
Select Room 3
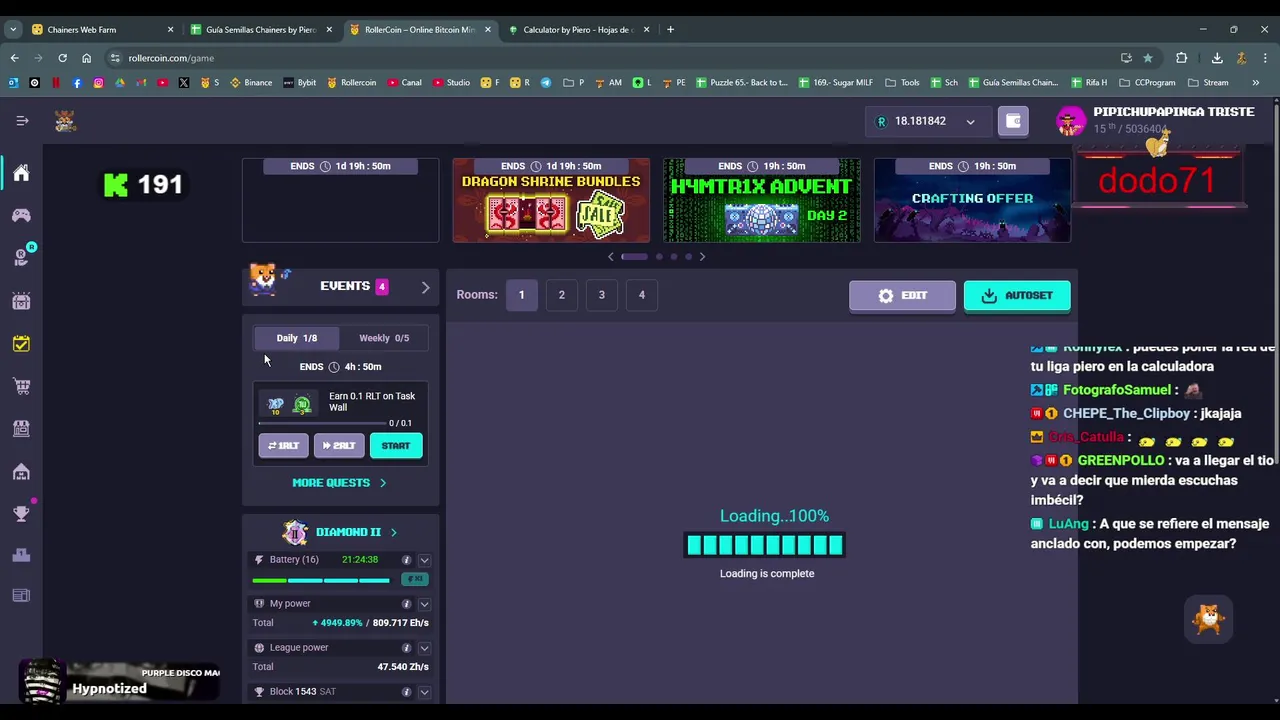click(601, 295)
